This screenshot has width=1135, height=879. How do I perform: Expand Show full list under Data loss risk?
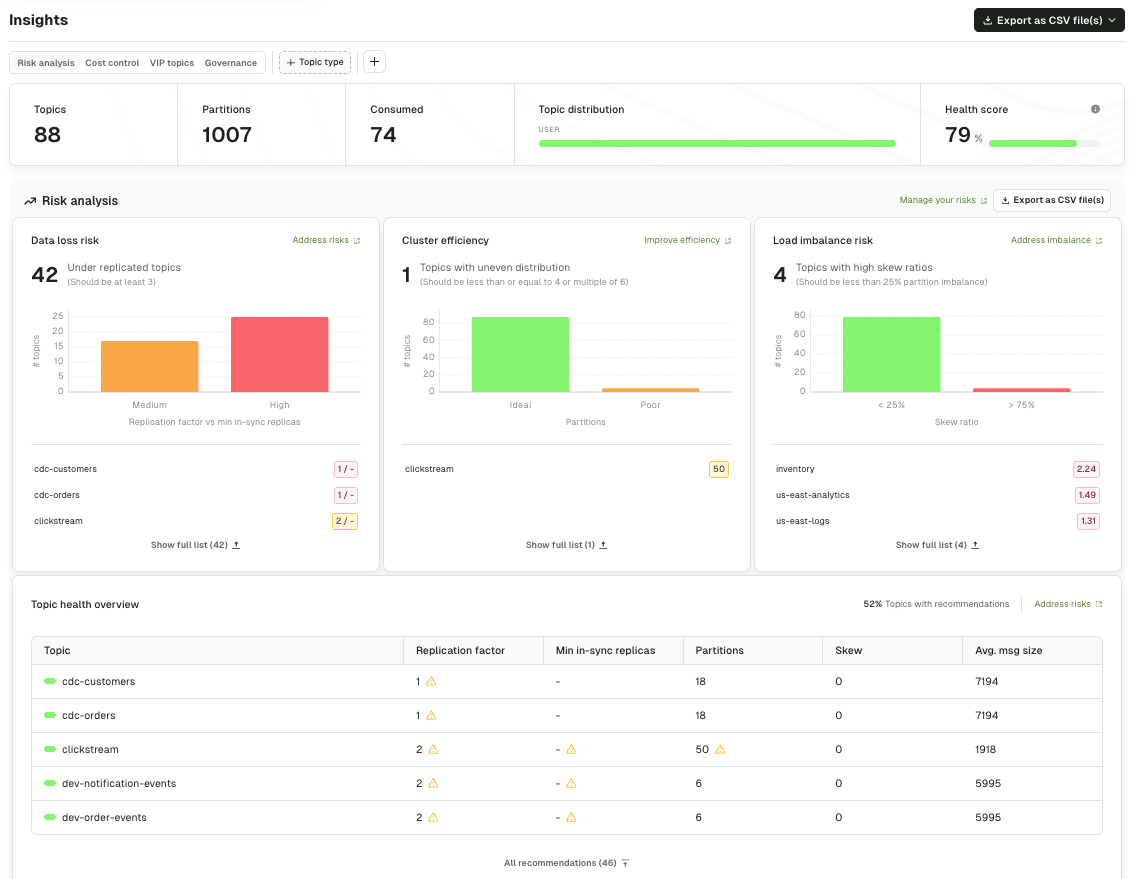click(x=195, y=545)
